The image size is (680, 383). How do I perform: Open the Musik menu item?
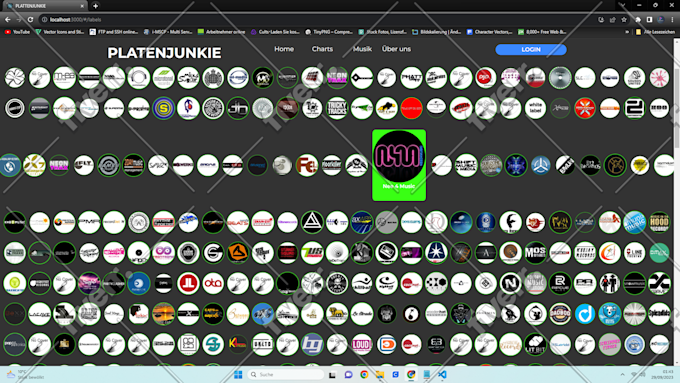click(362, 49)
